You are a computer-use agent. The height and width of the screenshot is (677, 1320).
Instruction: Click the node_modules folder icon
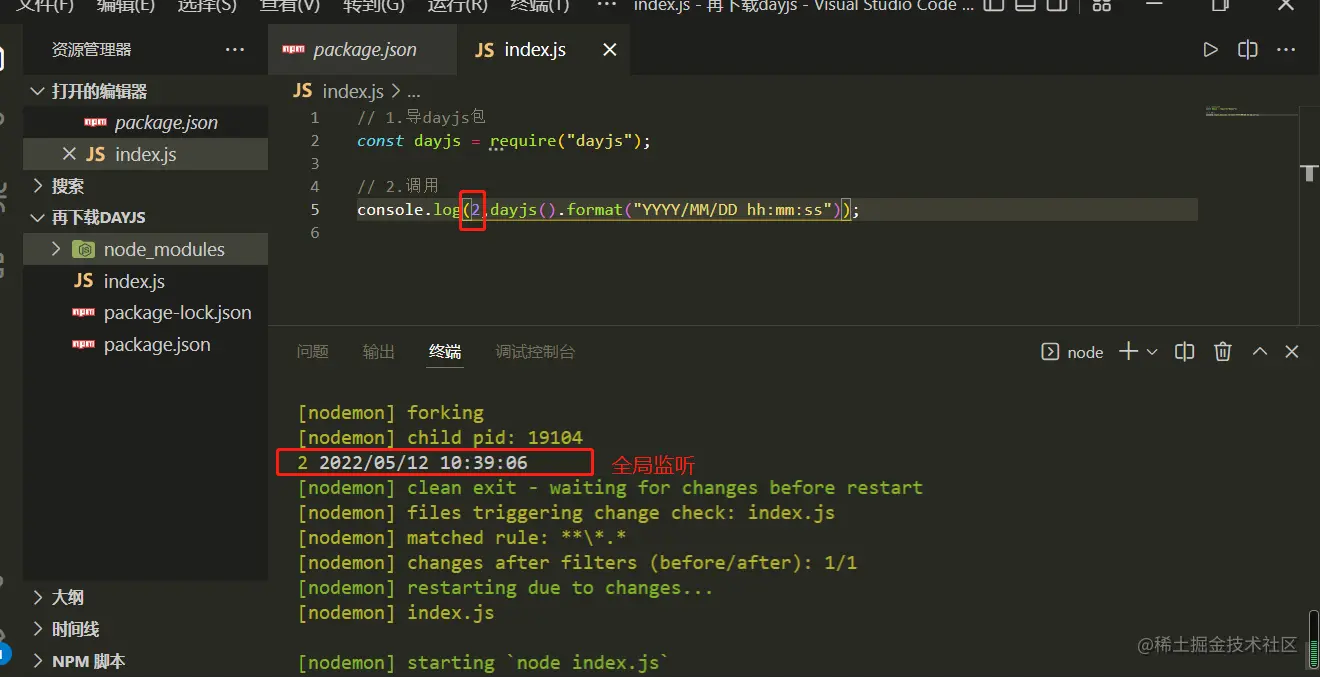pos(84,249)
